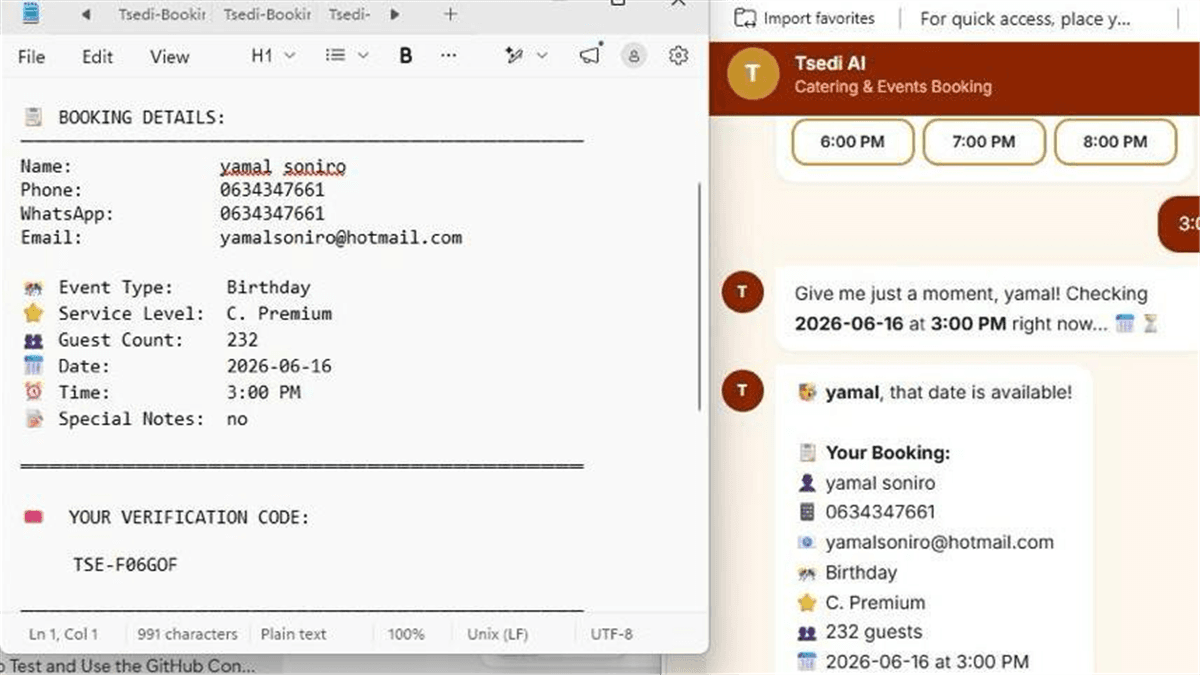
Task: Toggle bold formatting in Notepad toolbar
Action: [x=406, y=56]
